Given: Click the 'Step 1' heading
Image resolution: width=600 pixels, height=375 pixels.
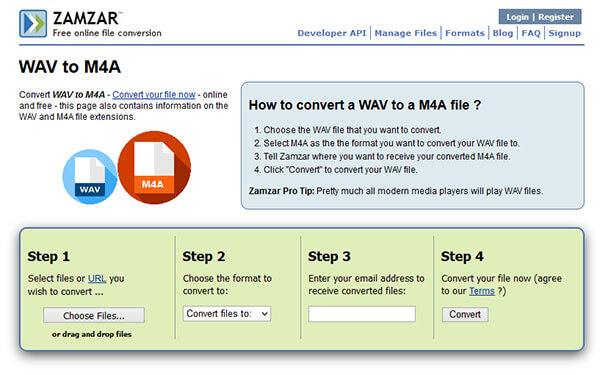Looking at the screenshot, I should (x=49, y=256).
